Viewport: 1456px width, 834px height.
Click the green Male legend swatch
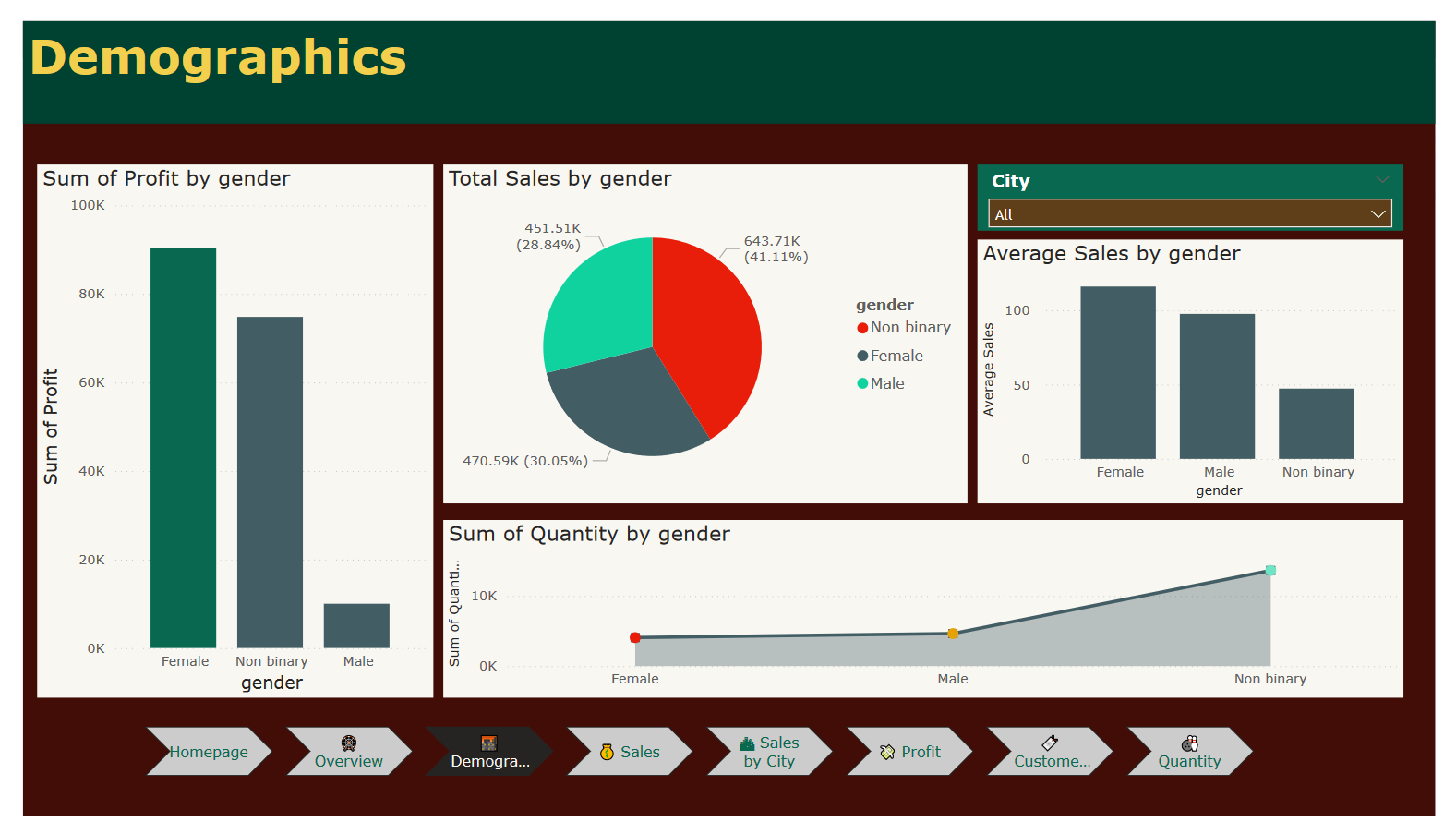point(862,383)
